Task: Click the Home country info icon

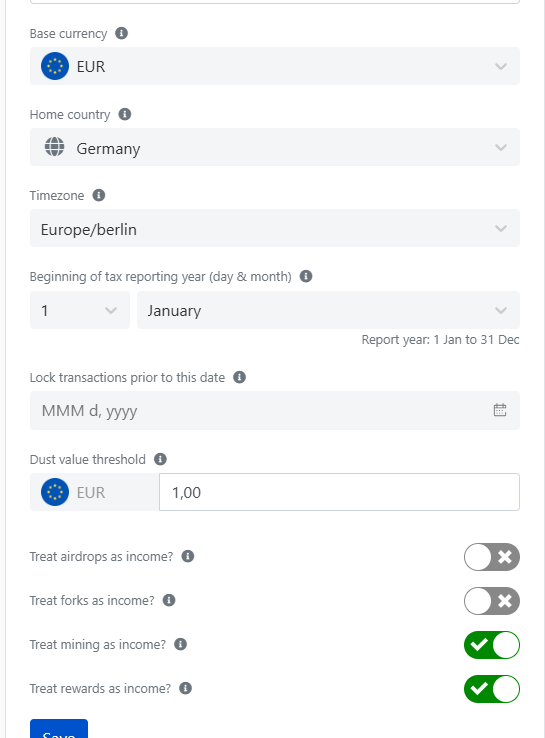Action: tap(125, 114)
